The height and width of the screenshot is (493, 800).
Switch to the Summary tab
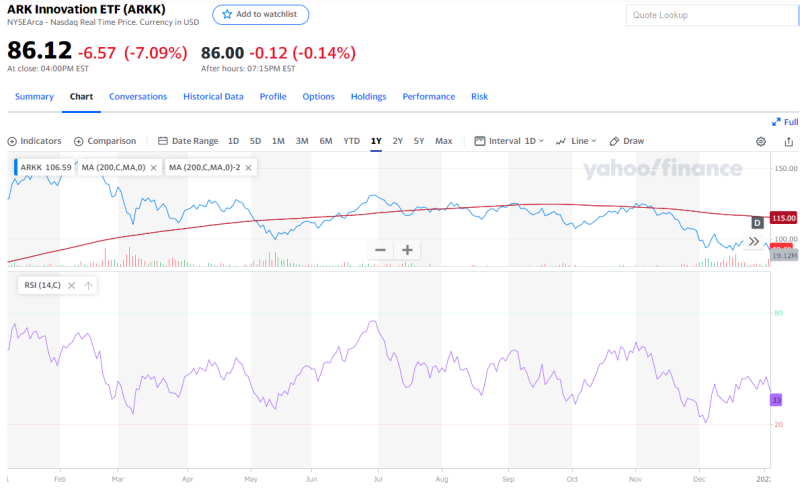[34, 96]
